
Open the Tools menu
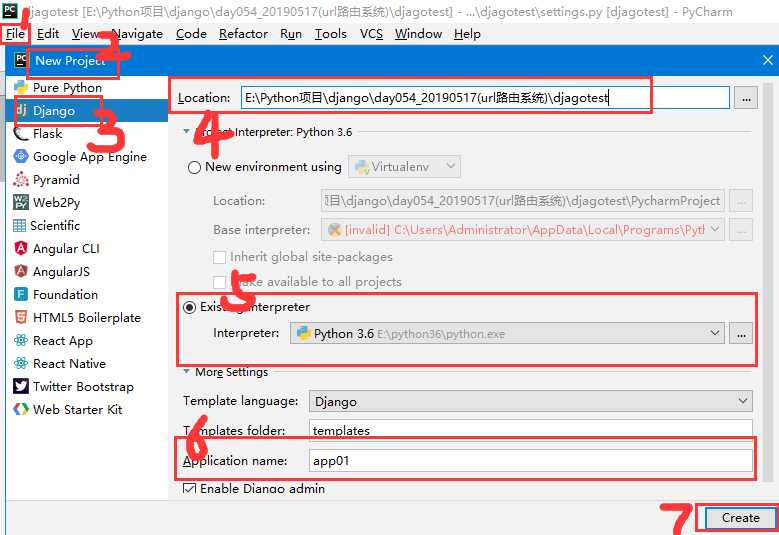[330, 34]
